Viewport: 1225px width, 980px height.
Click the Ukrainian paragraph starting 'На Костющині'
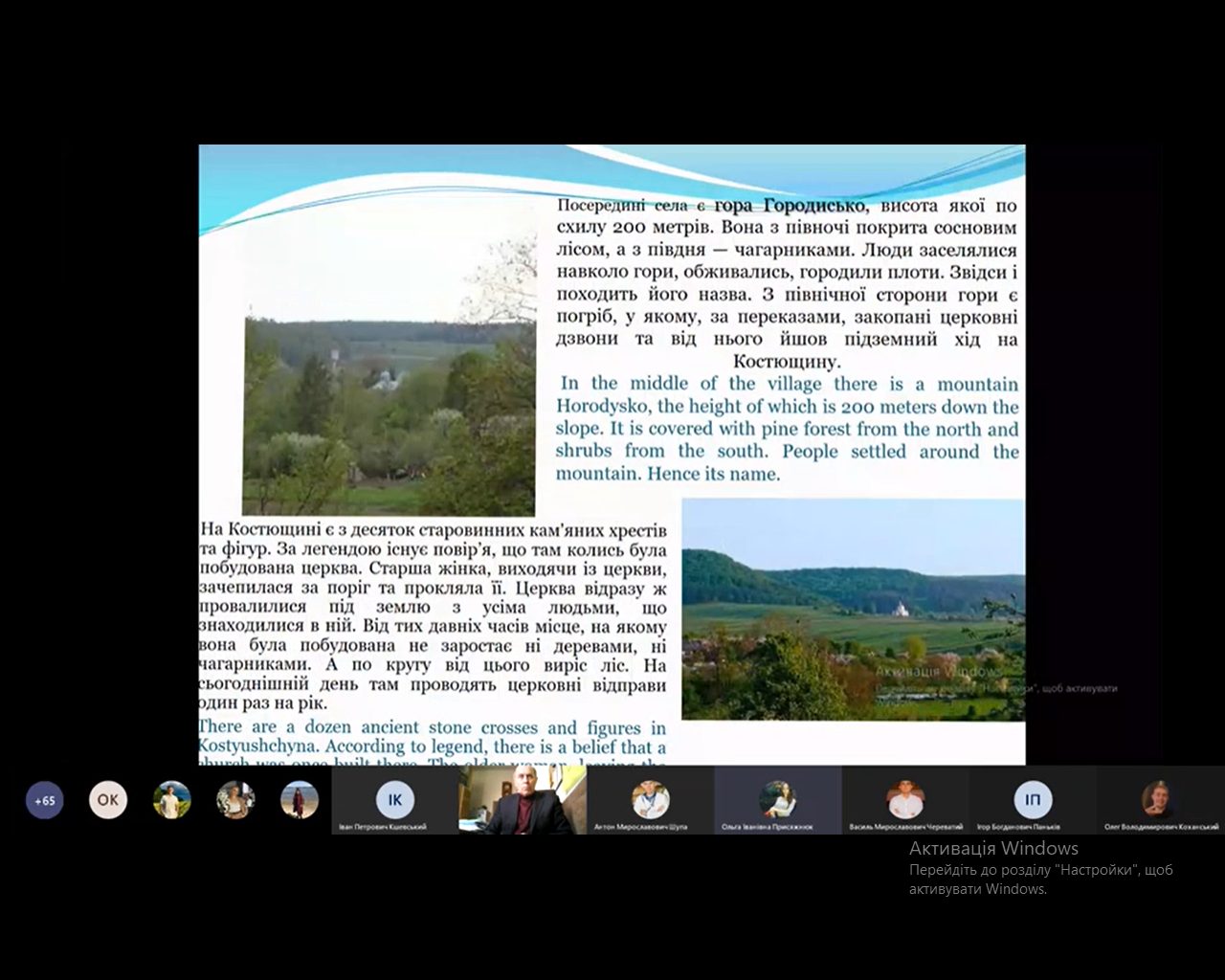click(433, 616)
